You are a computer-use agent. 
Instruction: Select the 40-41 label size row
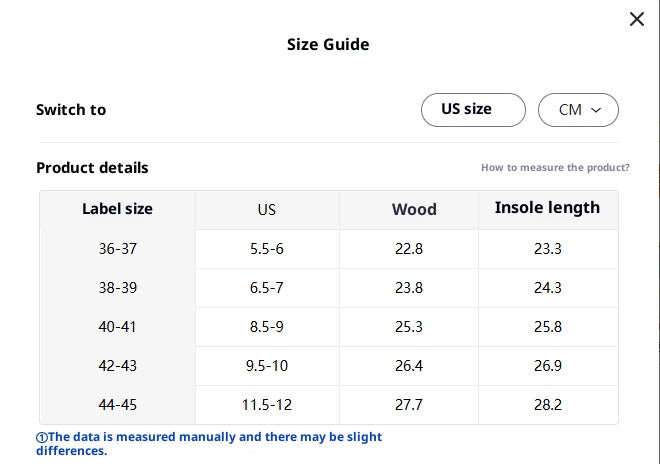[117, 327]
